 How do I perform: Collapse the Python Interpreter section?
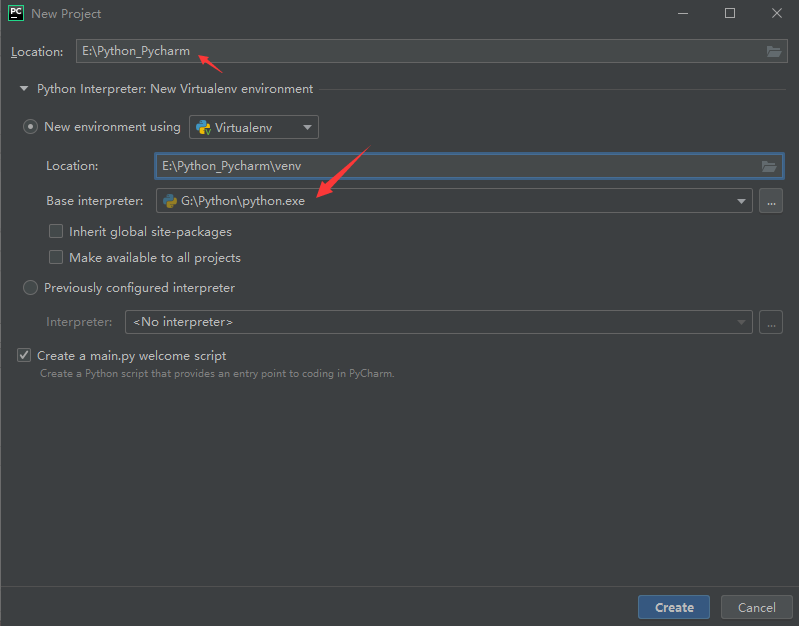pyautogui.click(x=23, y=89)
